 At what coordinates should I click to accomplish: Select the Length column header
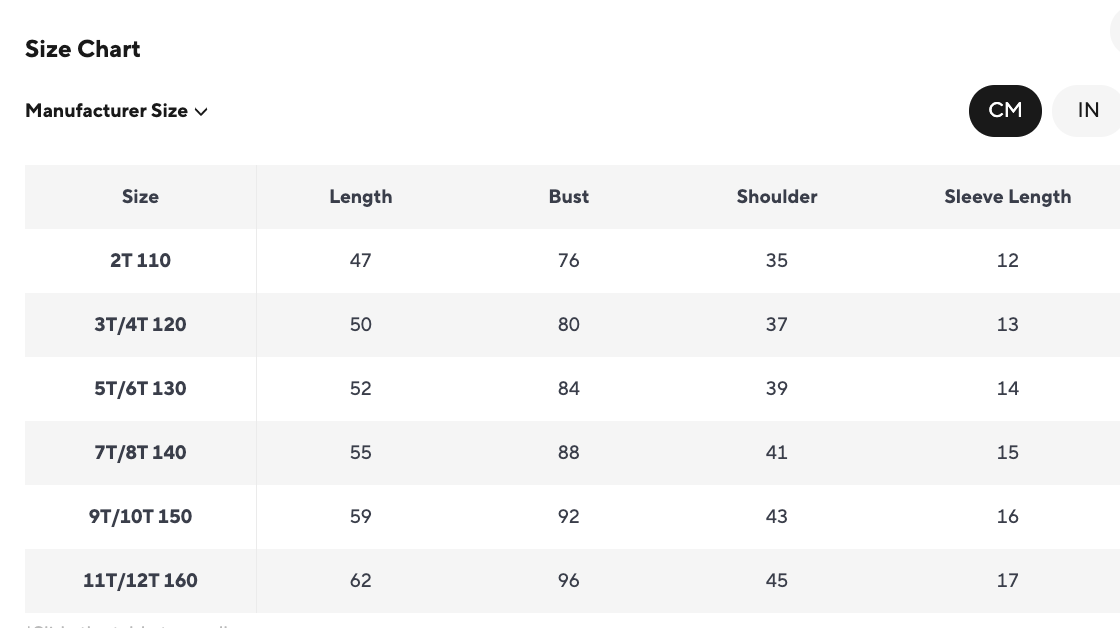click(x=360, y=197)
